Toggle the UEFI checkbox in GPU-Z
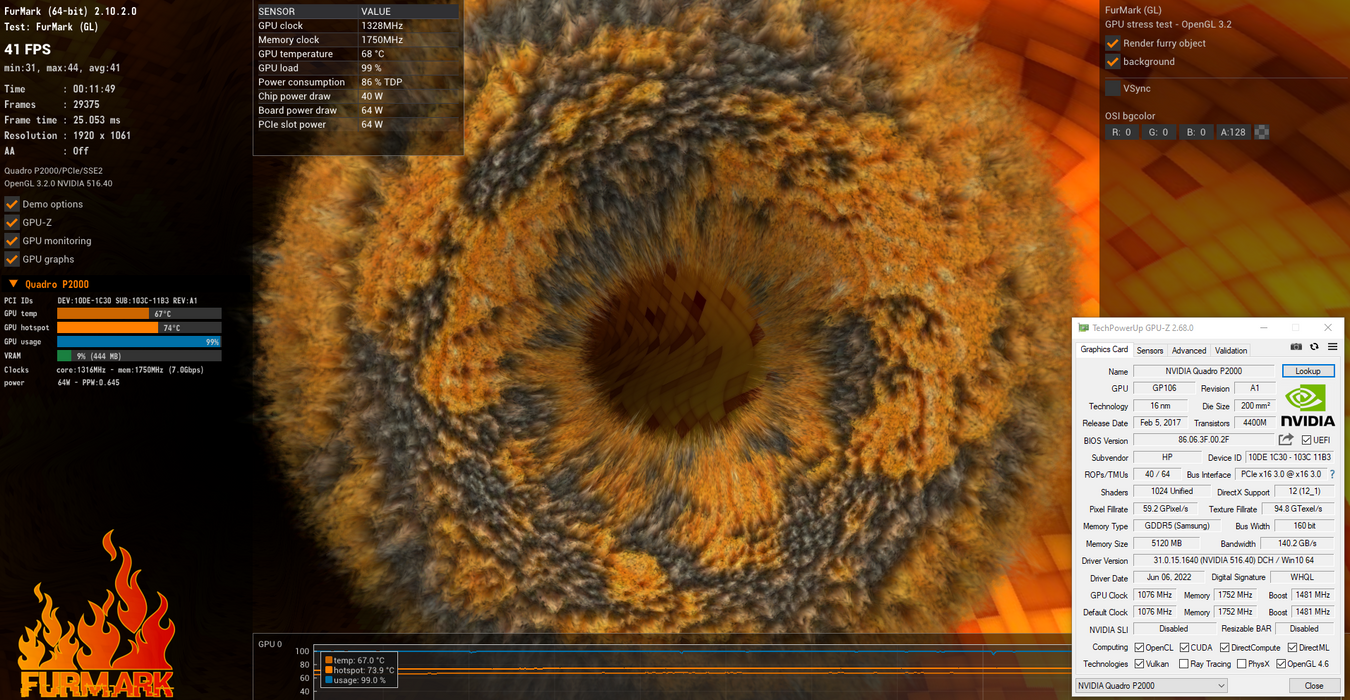This screenshot has height=700, width=1350. 1306,440
